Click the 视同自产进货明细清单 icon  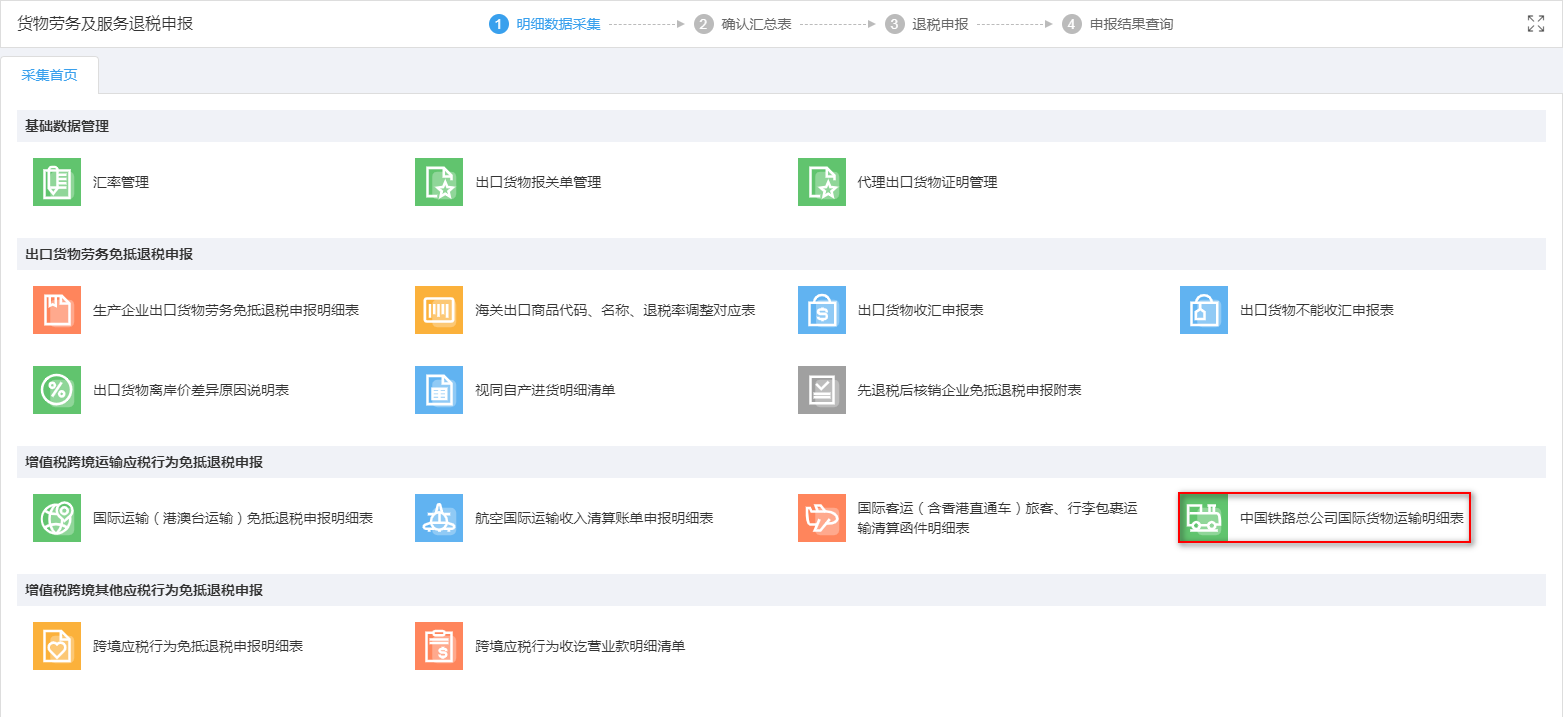pyautogui.click(x=439, y=390)
